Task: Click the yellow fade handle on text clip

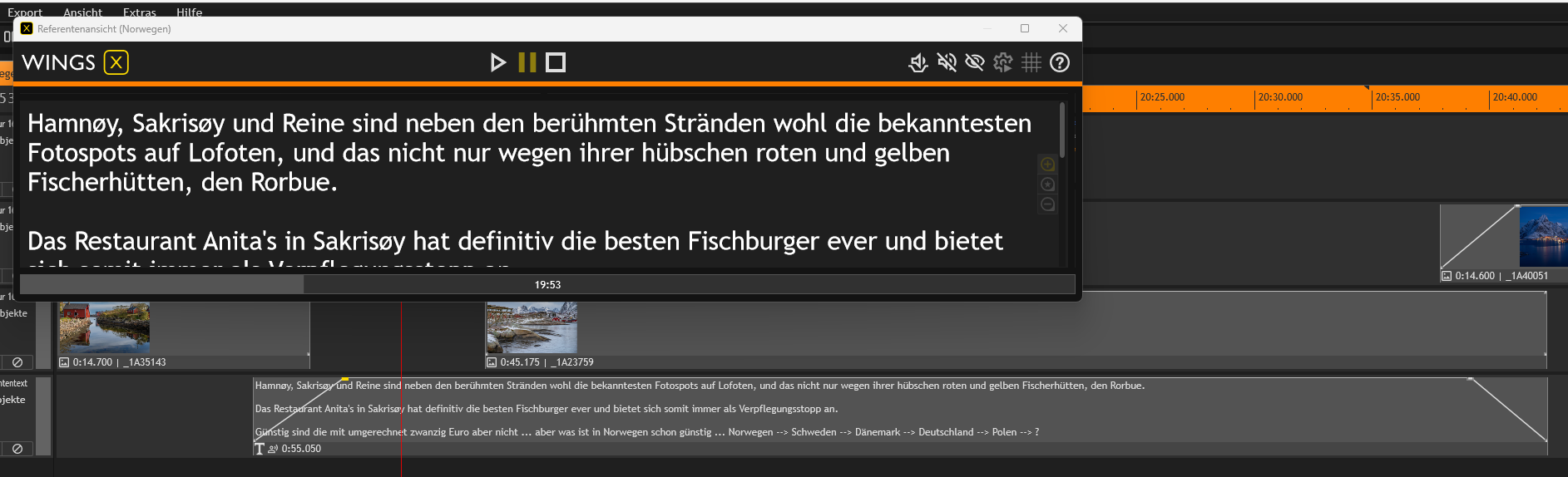Action: (344, 379)
